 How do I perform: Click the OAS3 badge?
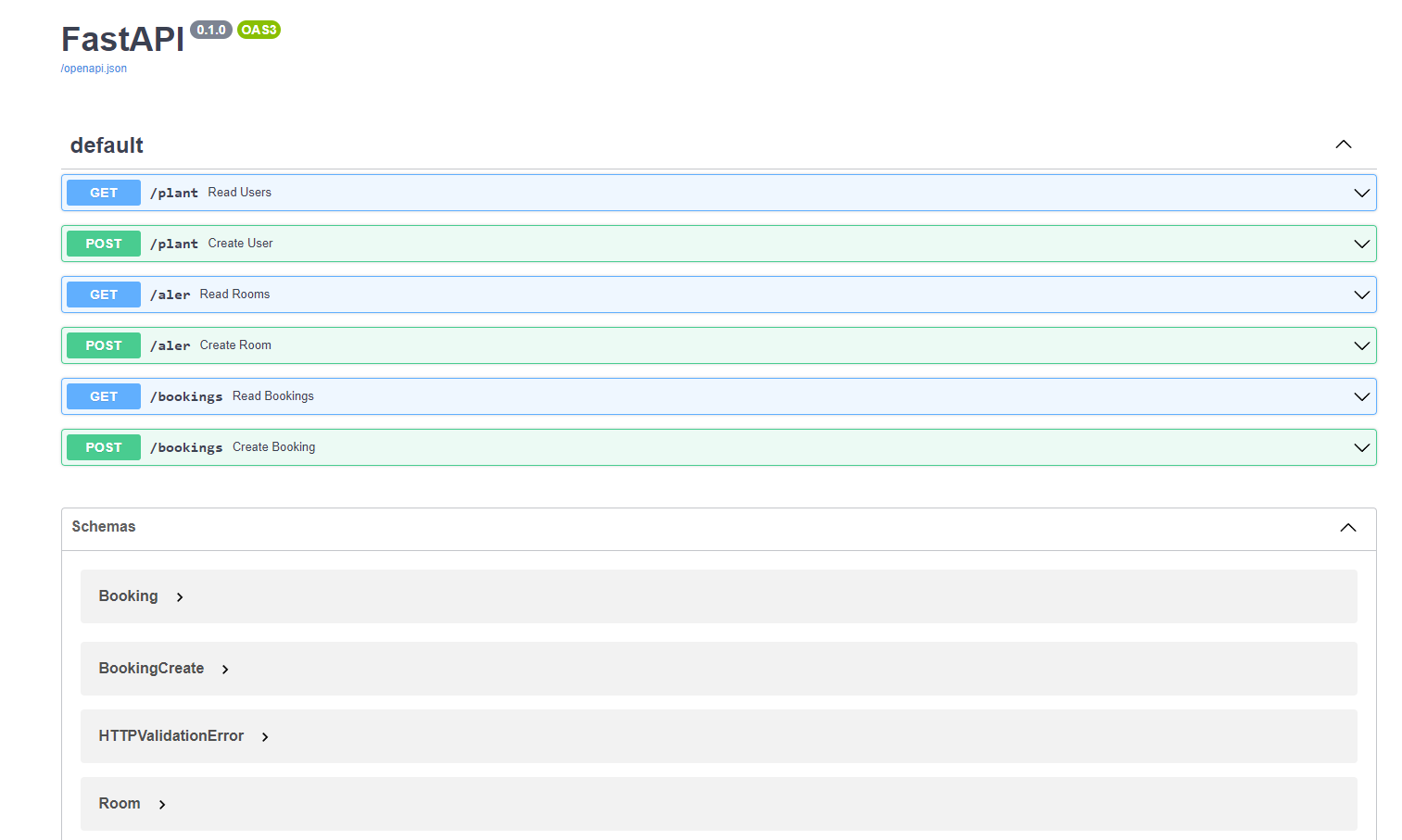pos(258,29)
